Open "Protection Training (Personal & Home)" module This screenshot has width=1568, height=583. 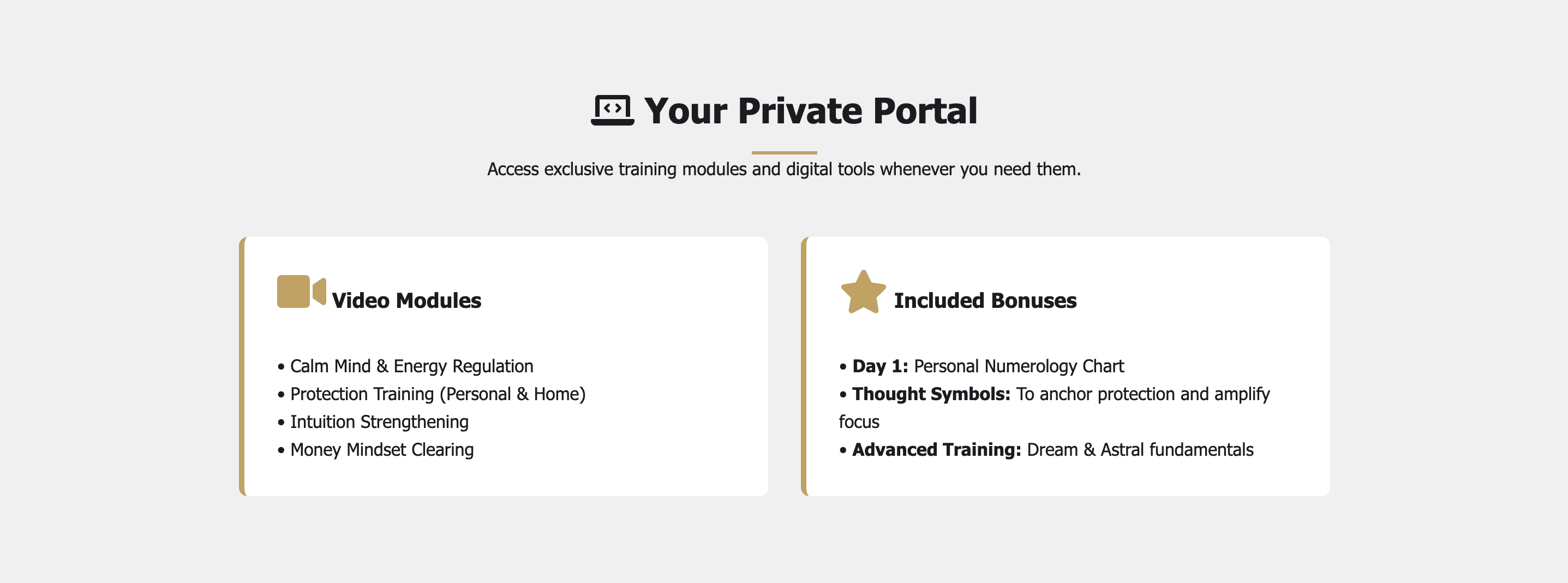click(438, 394)
